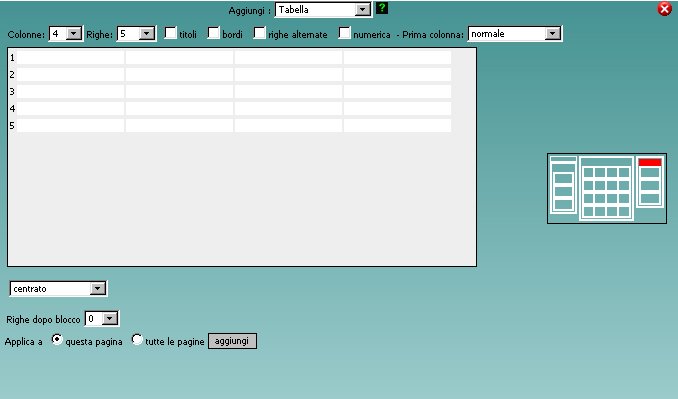Click the last cell in row 5
Viewport: 678px width, 399px height.
397,125
